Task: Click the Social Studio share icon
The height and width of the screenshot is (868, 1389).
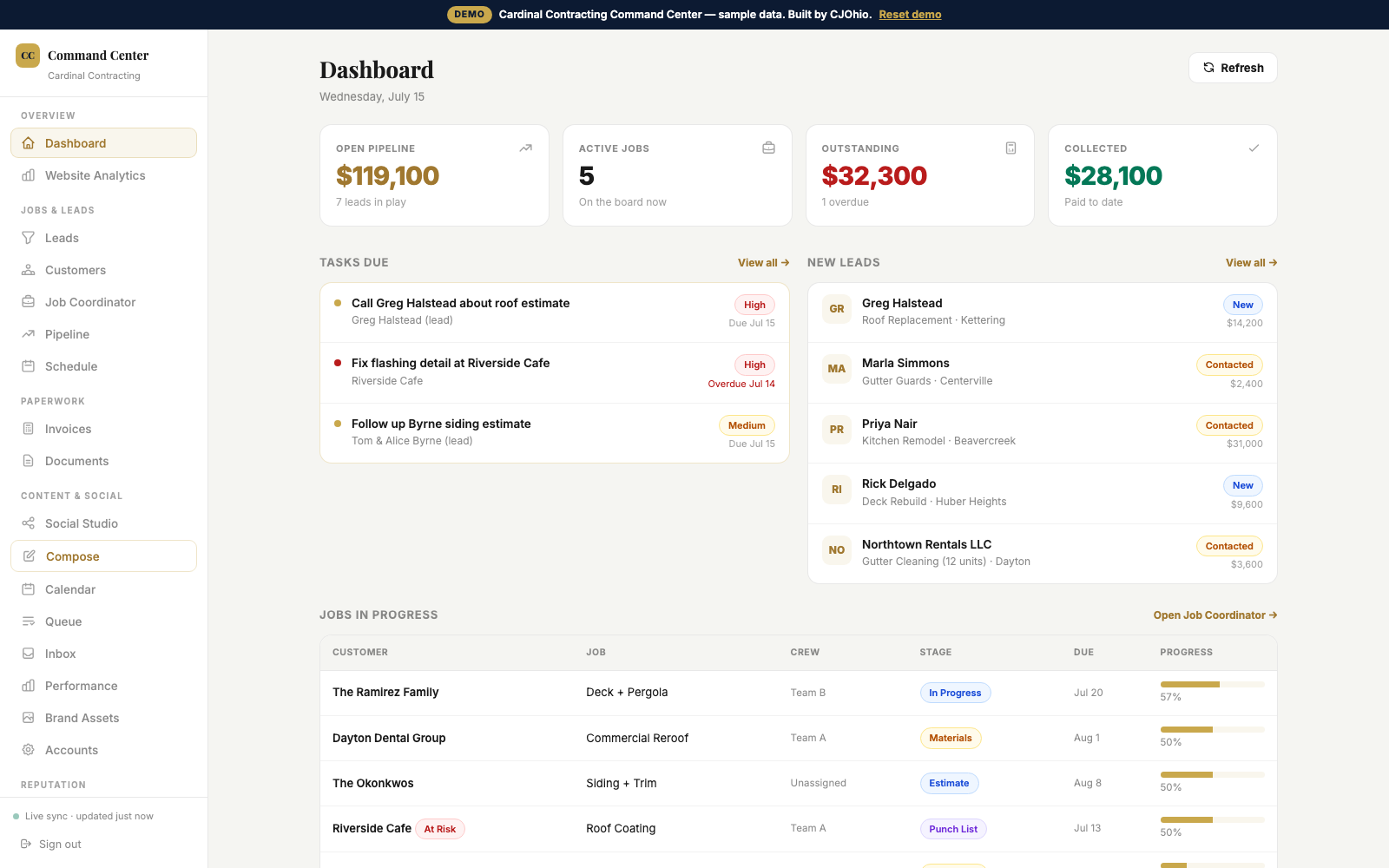Action: [29, 523]
